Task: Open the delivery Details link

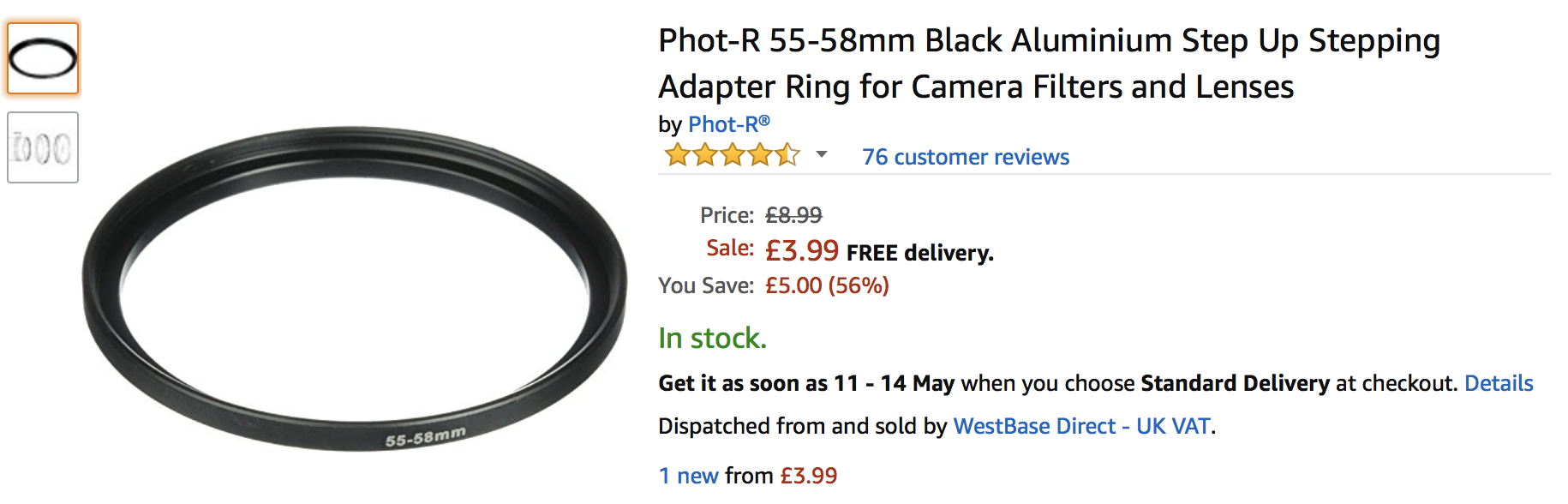Action: [1498, 383]
